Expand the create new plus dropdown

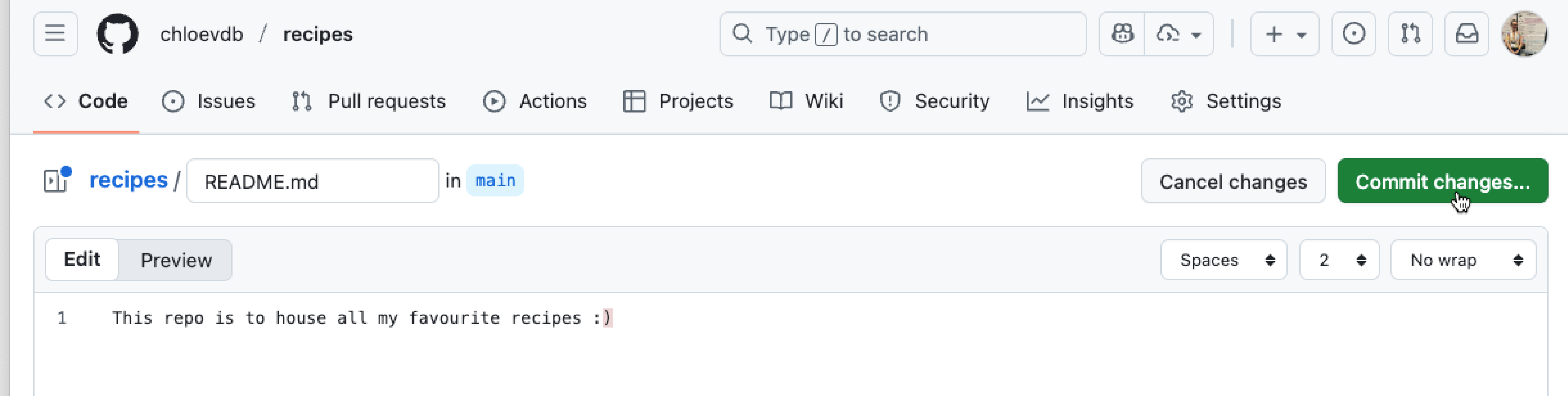tap(1284, 34)
